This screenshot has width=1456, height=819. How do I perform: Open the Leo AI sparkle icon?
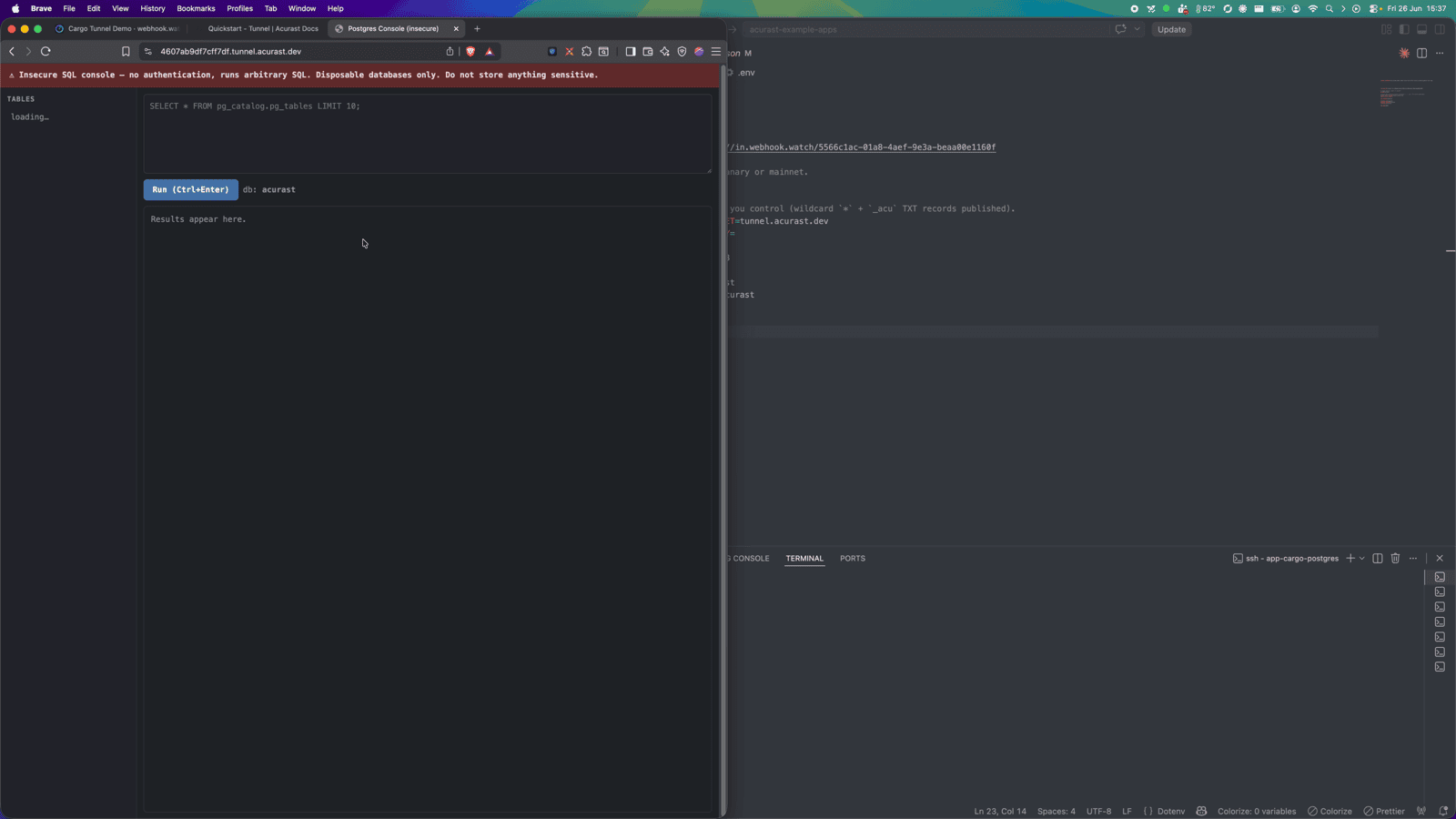664,52
